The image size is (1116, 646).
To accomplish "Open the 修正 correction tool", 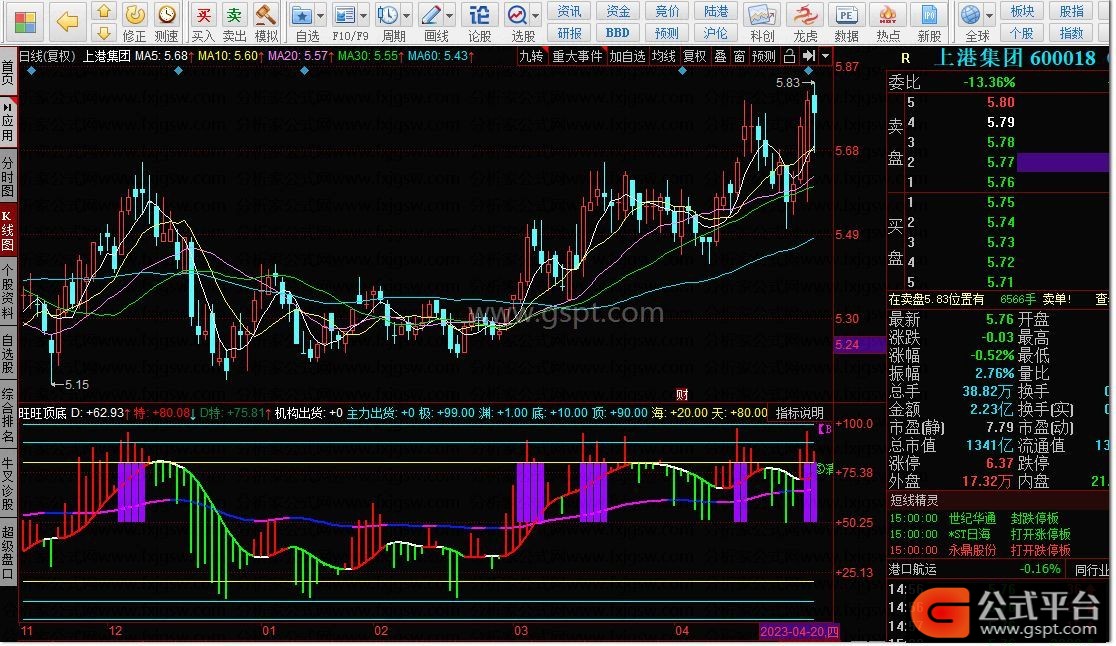I will tap(135, 22).
